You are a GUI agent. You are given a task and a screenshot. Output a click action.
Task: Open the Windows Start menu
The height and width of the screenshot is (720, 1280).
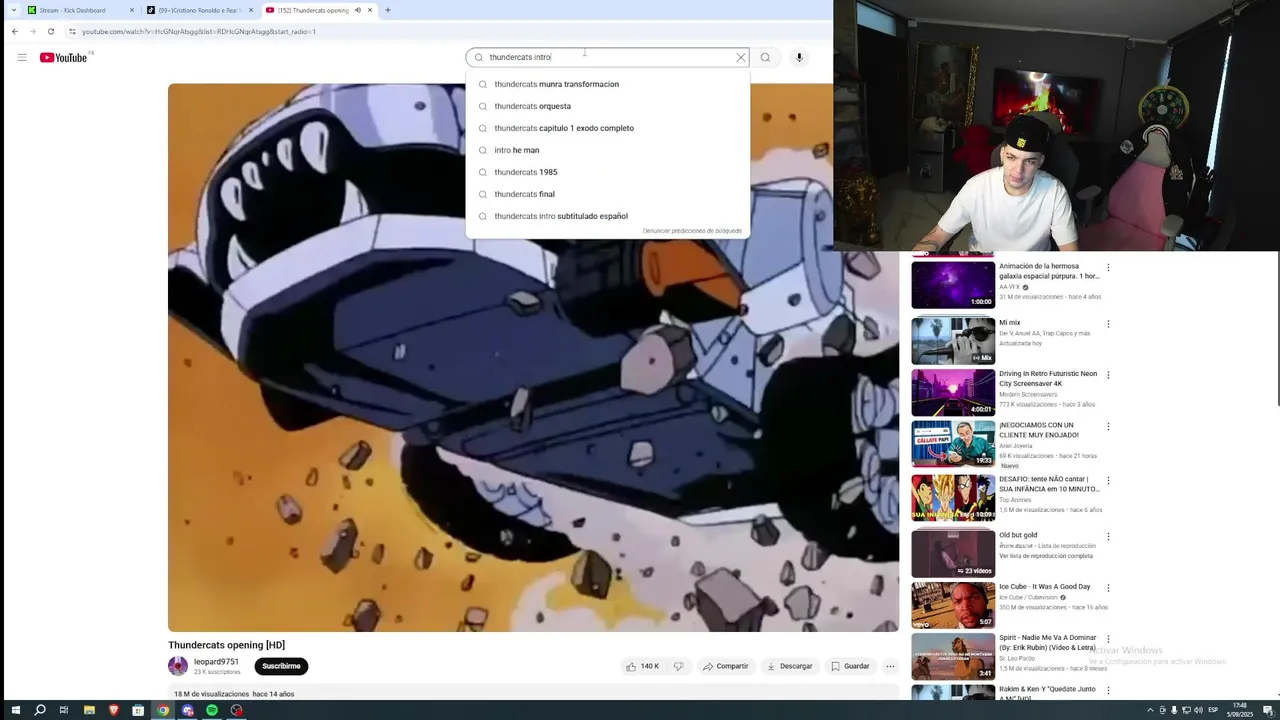15,710
